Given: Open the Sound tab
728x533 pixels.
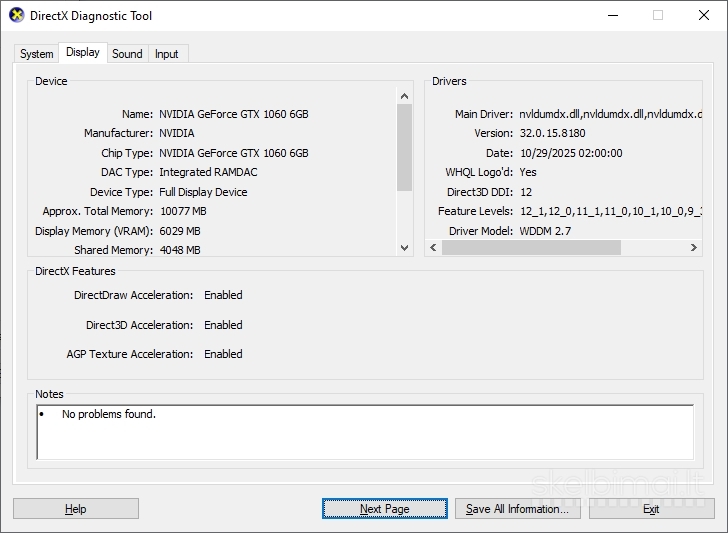Looking at the screenshot, I should point(127,54).
